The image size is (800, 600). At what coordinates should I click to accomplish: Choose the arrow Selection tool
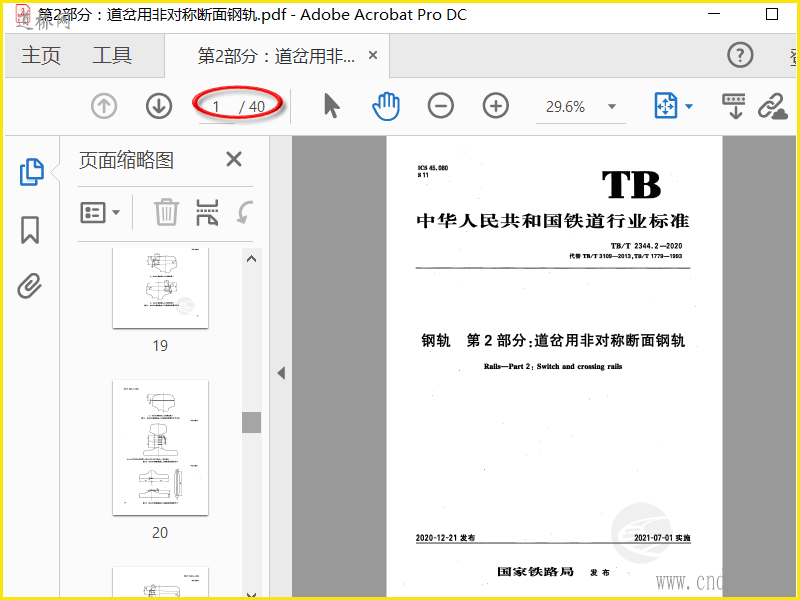click(x=332, y=106)
